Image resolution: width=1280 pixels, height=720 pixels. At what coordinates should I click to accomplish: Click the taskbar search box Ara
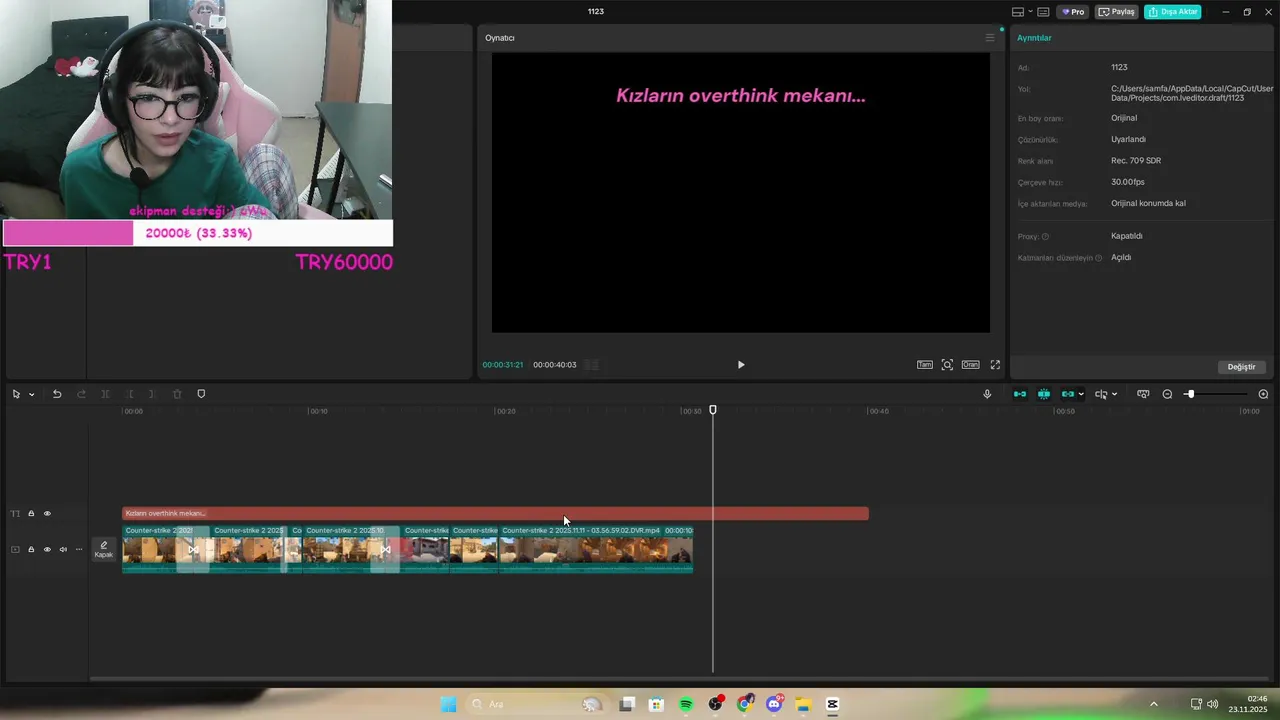537,705
